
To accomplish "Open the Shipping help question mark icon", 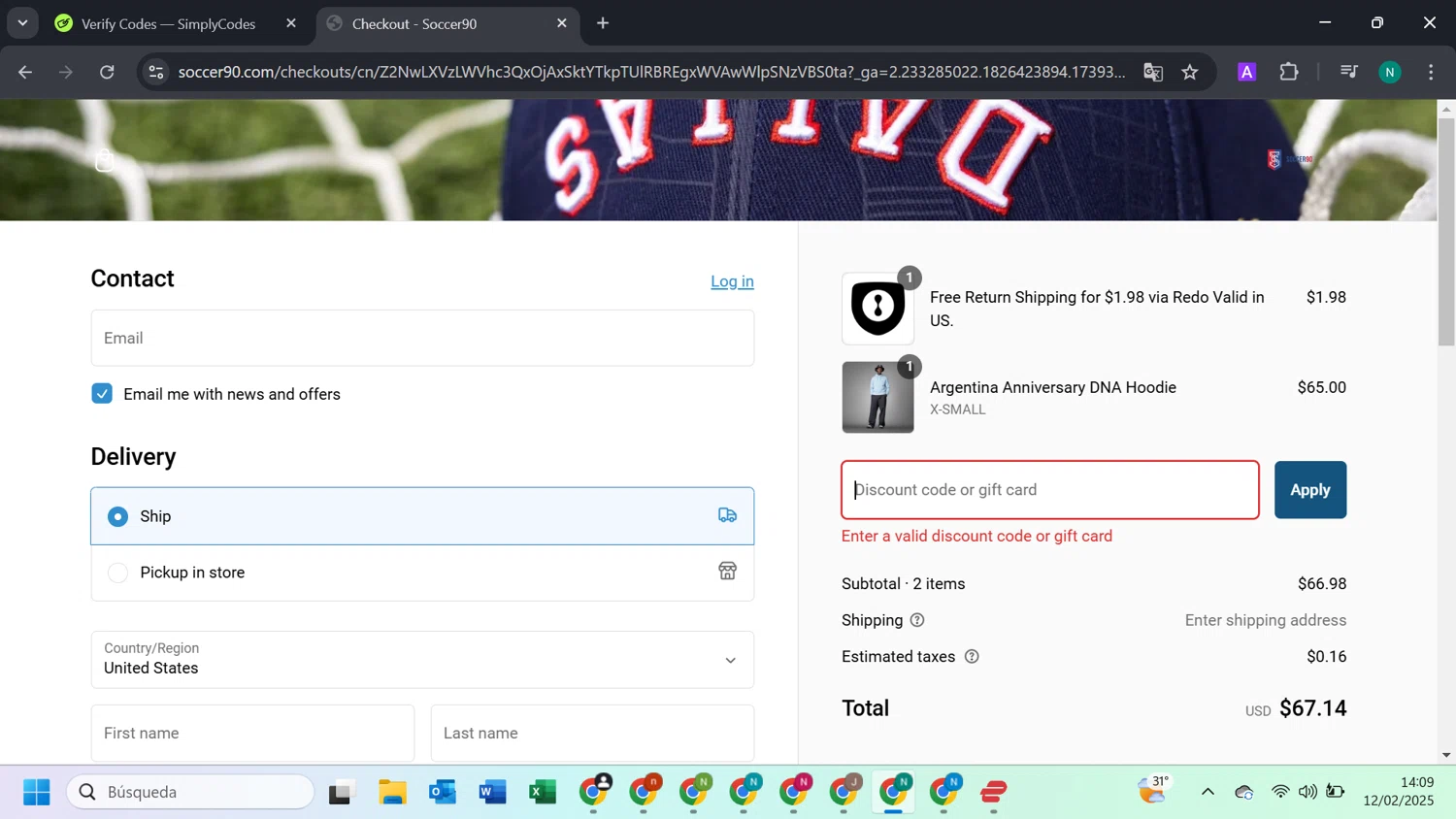I will 917,620.
